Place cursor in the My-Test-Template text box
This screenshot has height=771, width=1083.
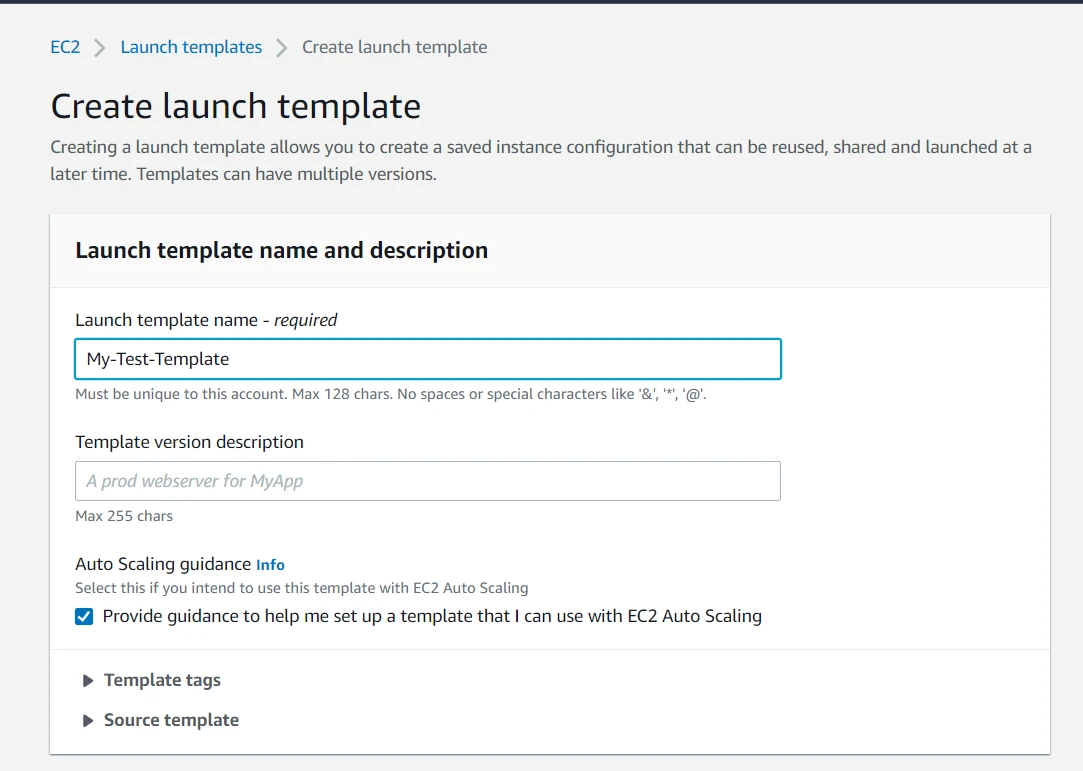(427, 358)
